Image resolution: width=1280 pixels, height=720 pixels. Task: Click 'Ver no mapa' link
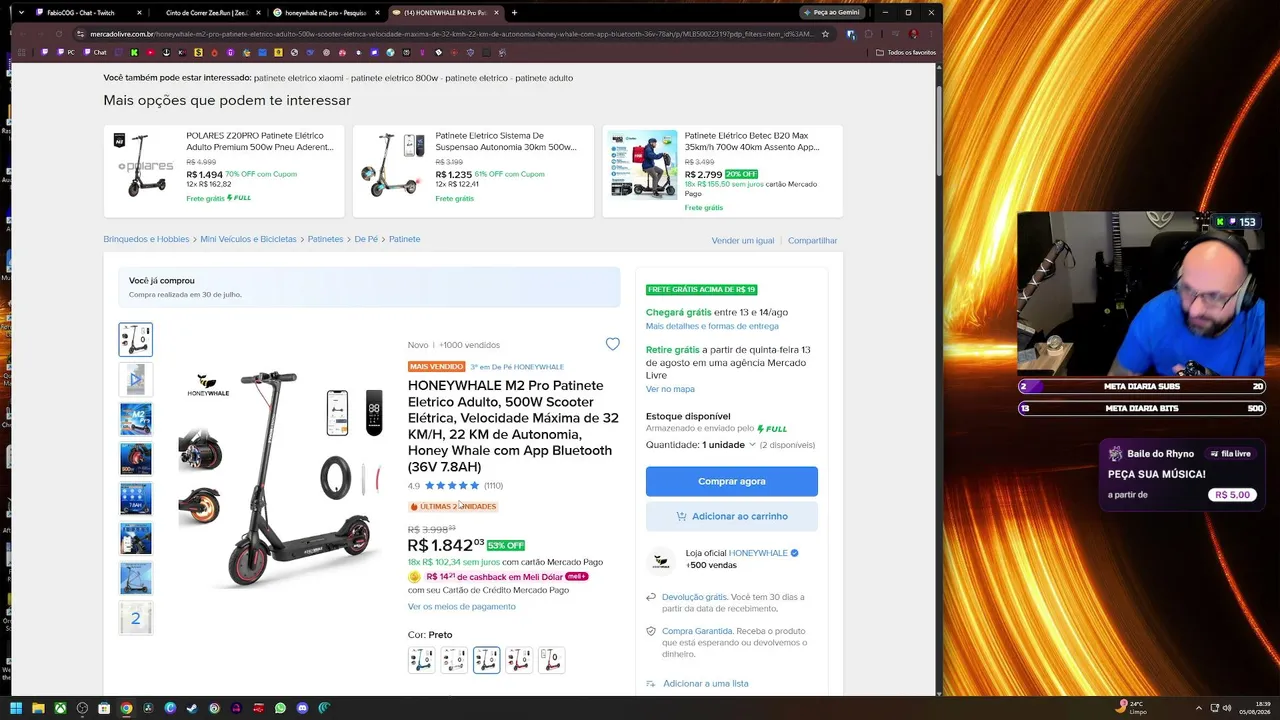click(x=670, y=389)
